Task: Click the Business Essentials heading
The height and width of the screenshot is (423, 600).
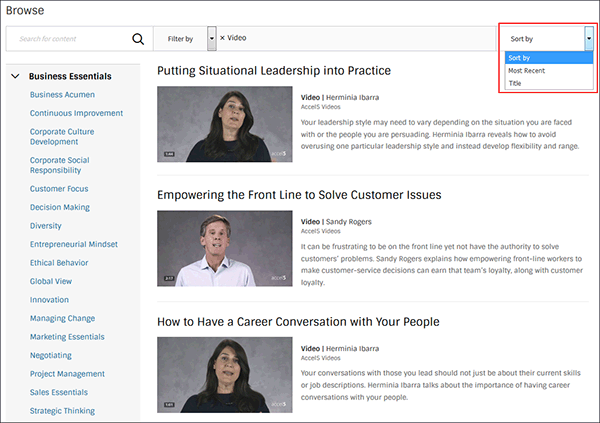Action: (x=70, y=76)
